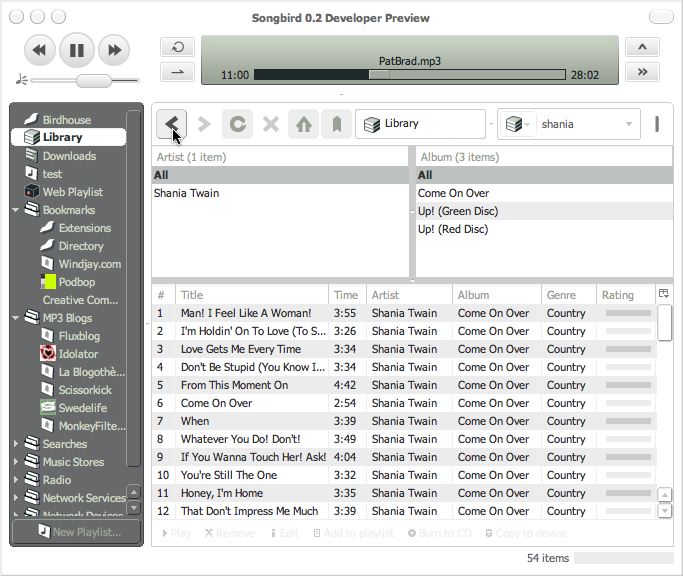Viewport: 683px width, 576px height.
Task: Toggle the repeat mode button
Action: (177, 47)
